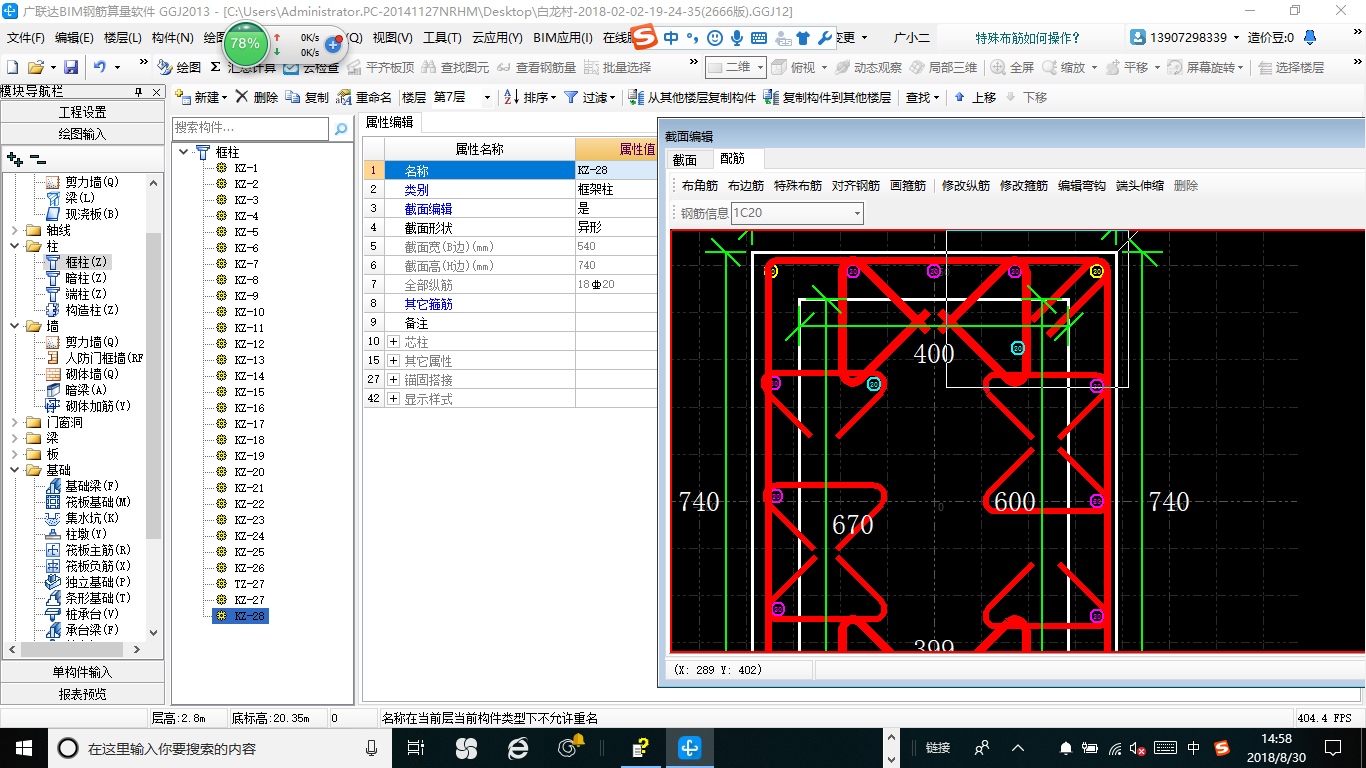
Task: Expand the 门窗洞 tree node
Action: (14, 422)
